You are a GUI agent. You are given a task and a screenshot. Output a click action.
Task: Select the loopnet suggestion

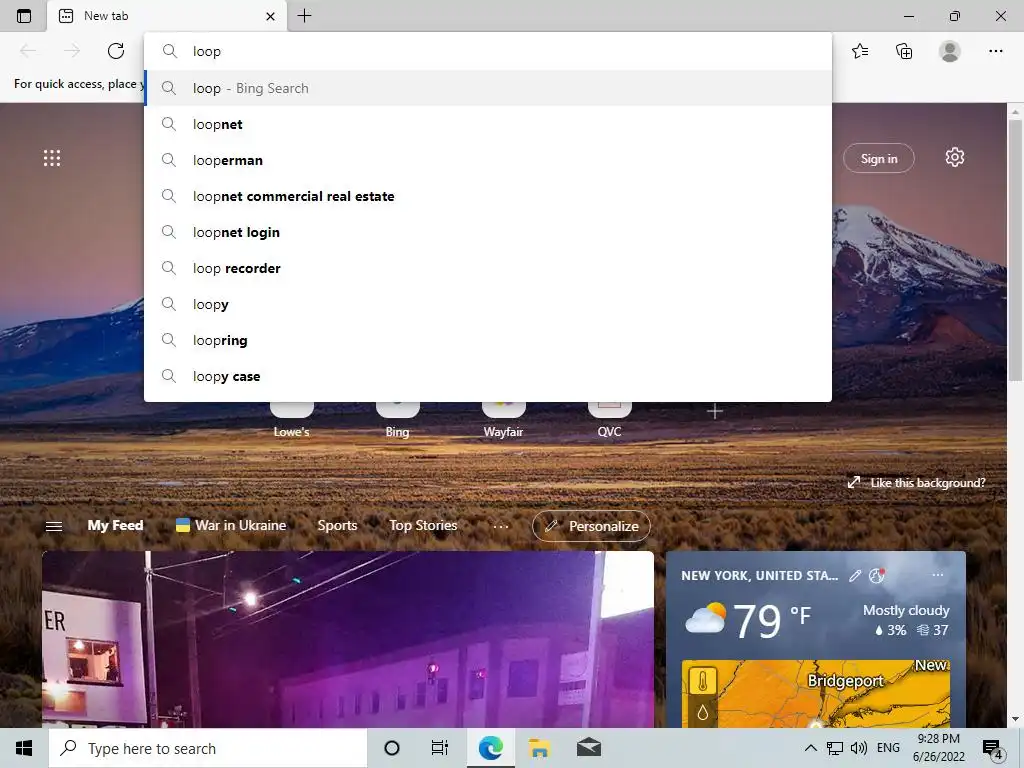click(488, 124)
